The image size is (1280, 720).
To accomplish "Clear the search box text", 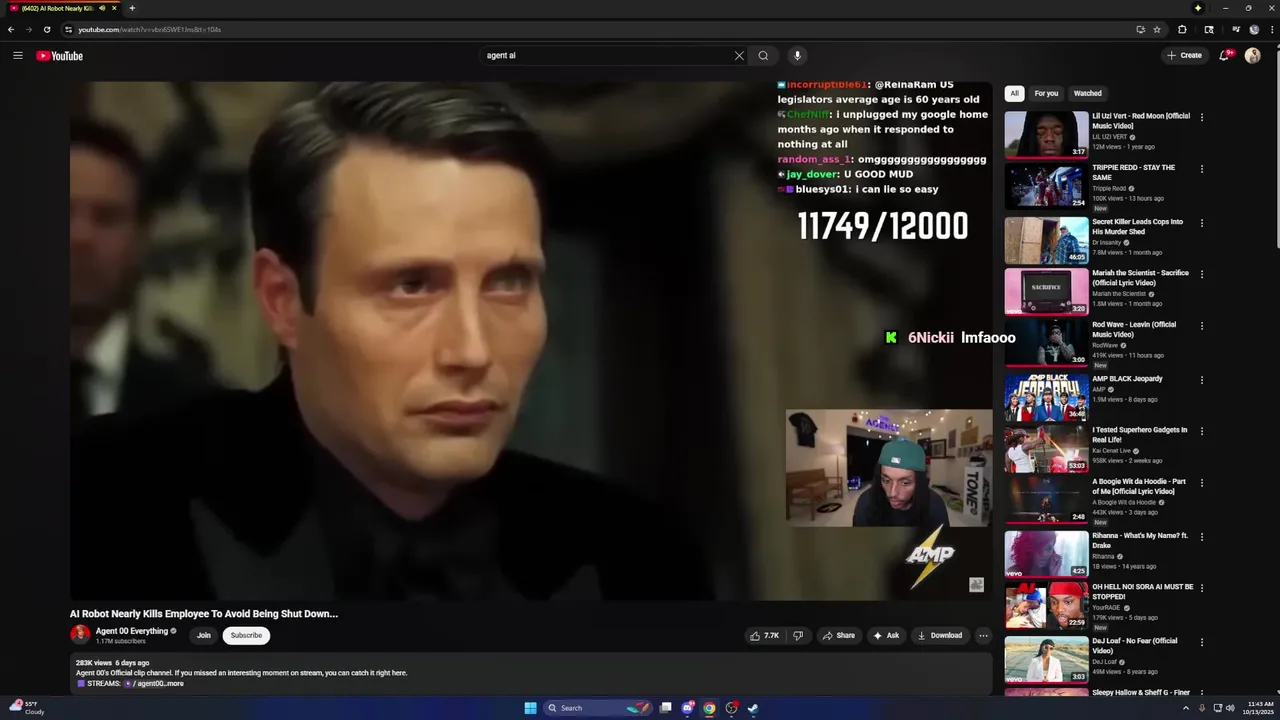I will [739, 56].
